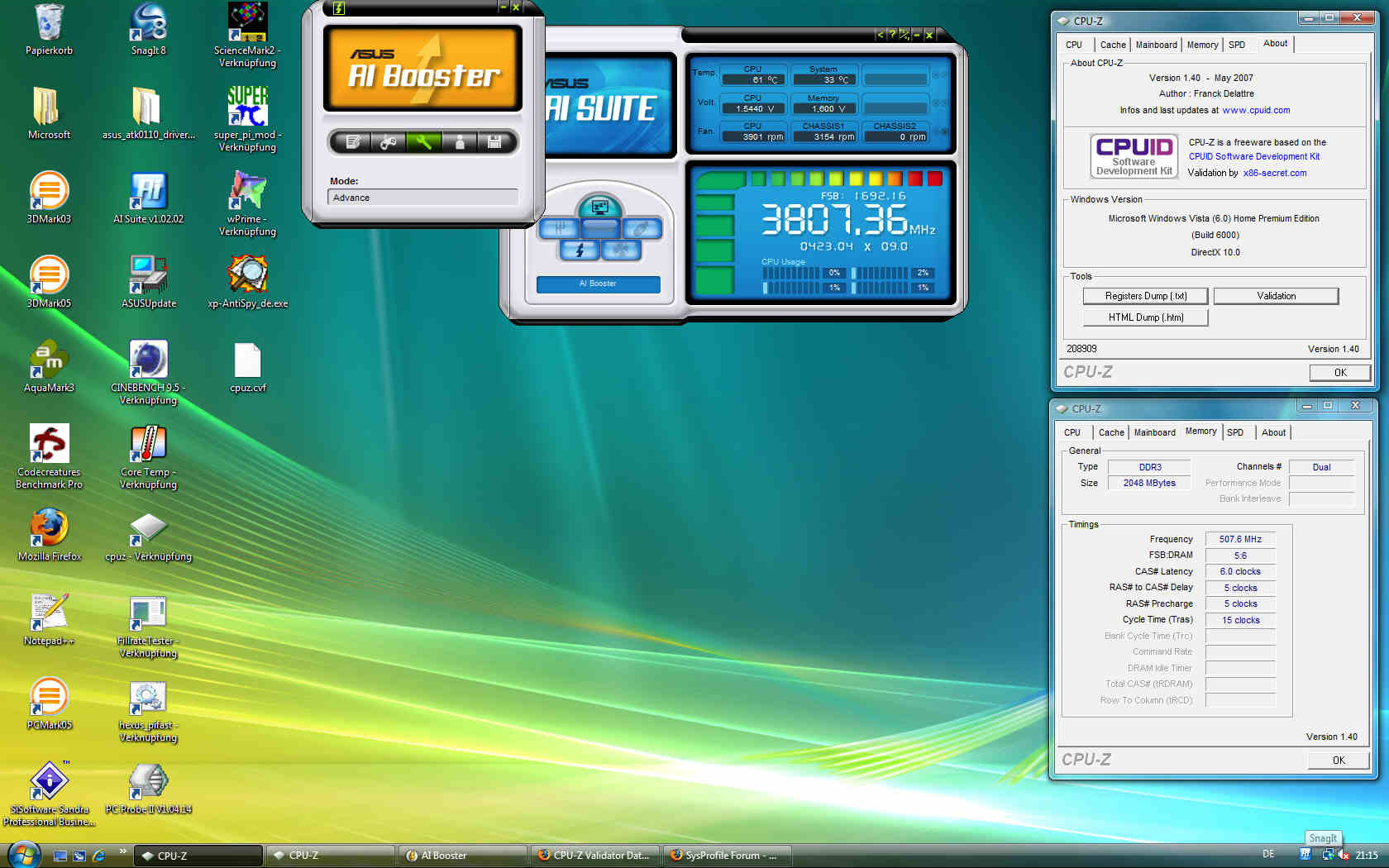The height and width of the screenshot is (868, 1389).
Task: Click the AI Booster label bar in AI Suite
Action: click(598, 284)
